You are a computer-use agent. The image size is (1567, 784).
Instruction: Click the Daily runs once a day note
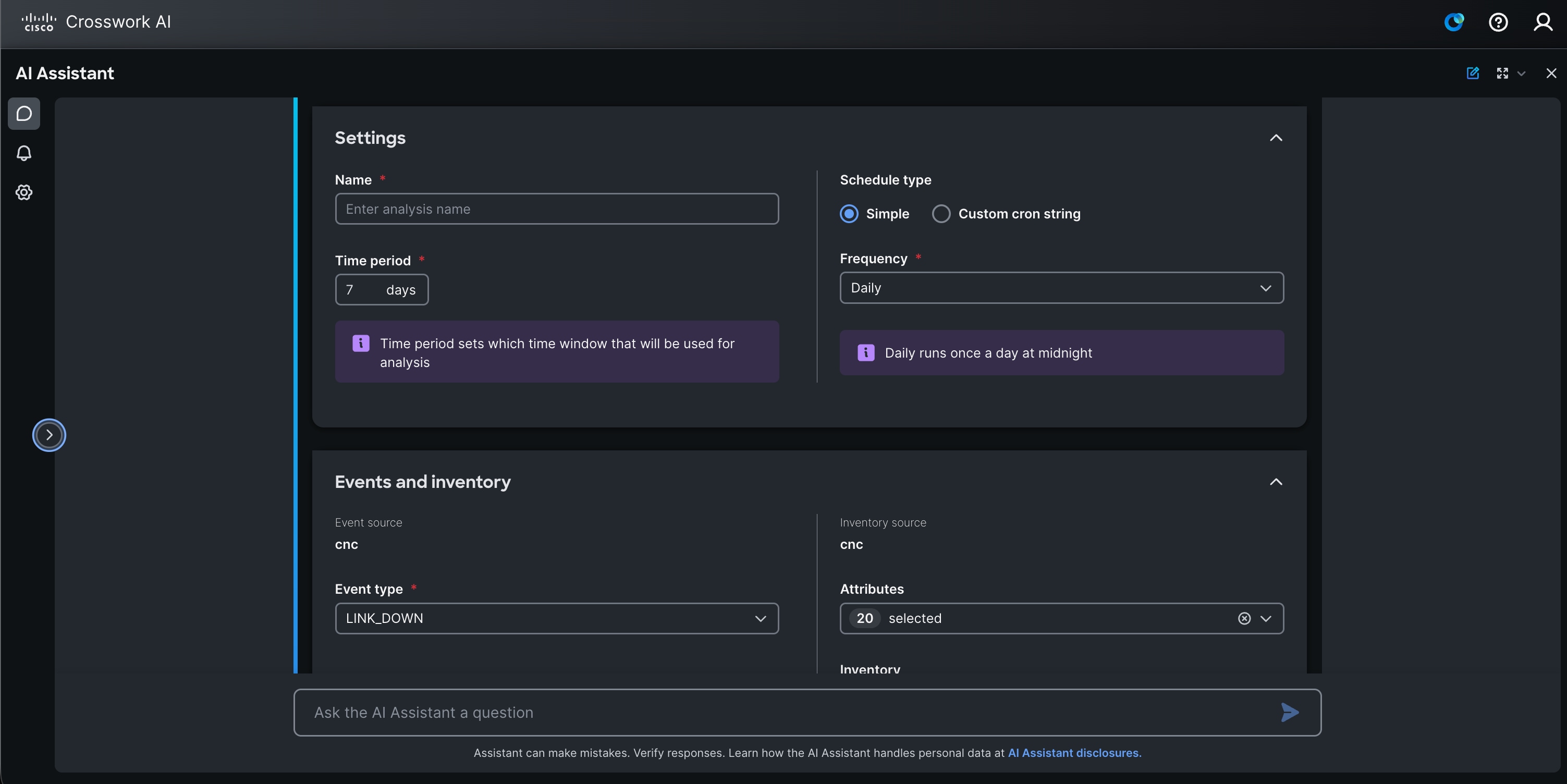click(1061, 353)
